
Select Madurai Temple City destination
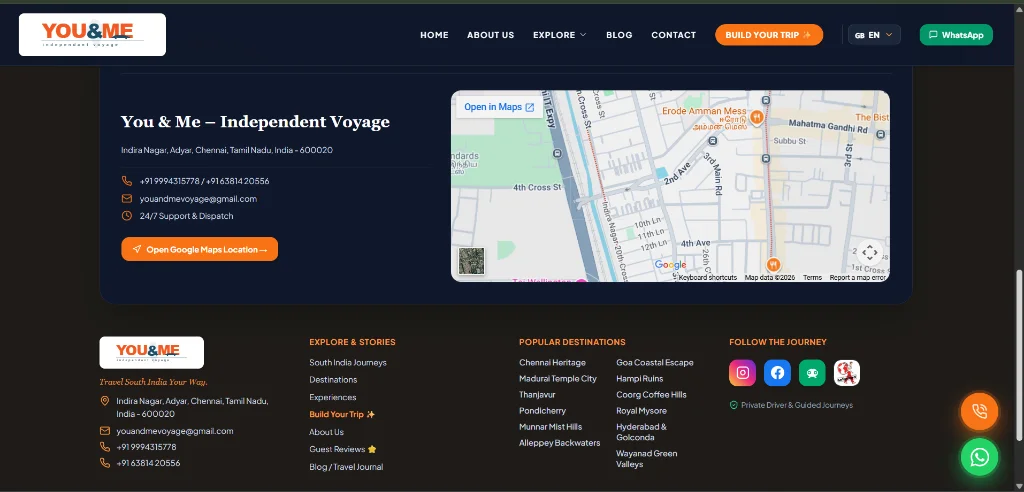558,378
